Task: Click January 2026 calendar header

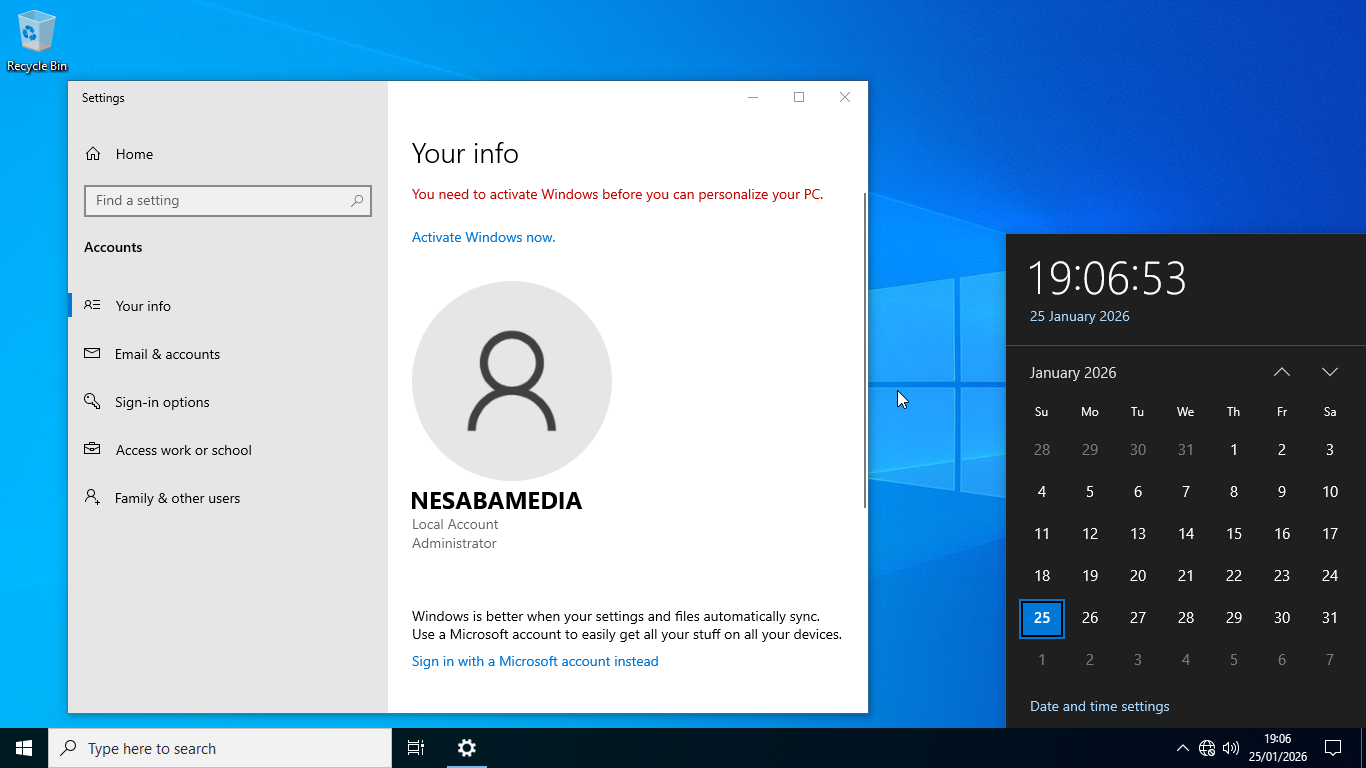Action: (x=1073, y=373)
